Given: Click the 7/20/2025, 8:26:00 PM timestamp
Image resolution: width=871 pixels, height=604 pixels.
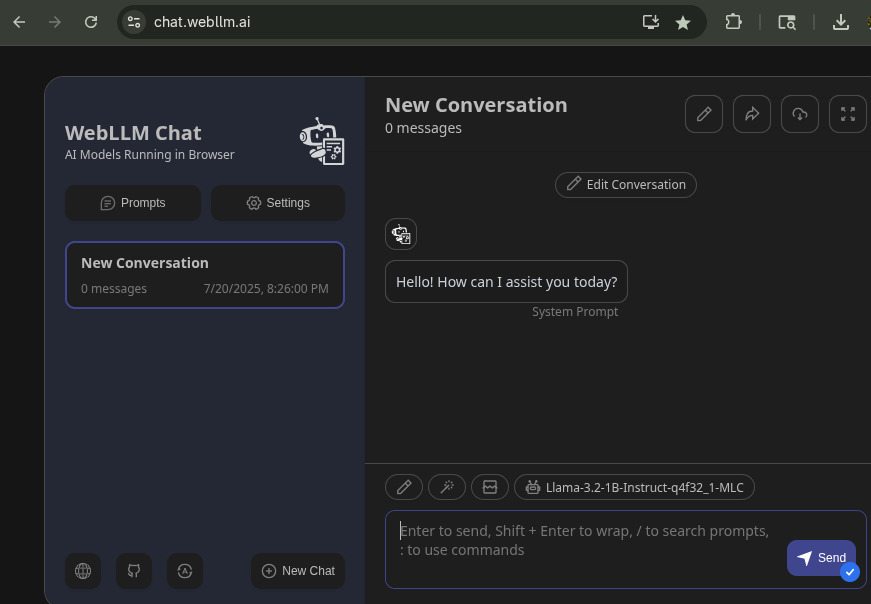Looking at the screenshot, I should pos(266,288).
